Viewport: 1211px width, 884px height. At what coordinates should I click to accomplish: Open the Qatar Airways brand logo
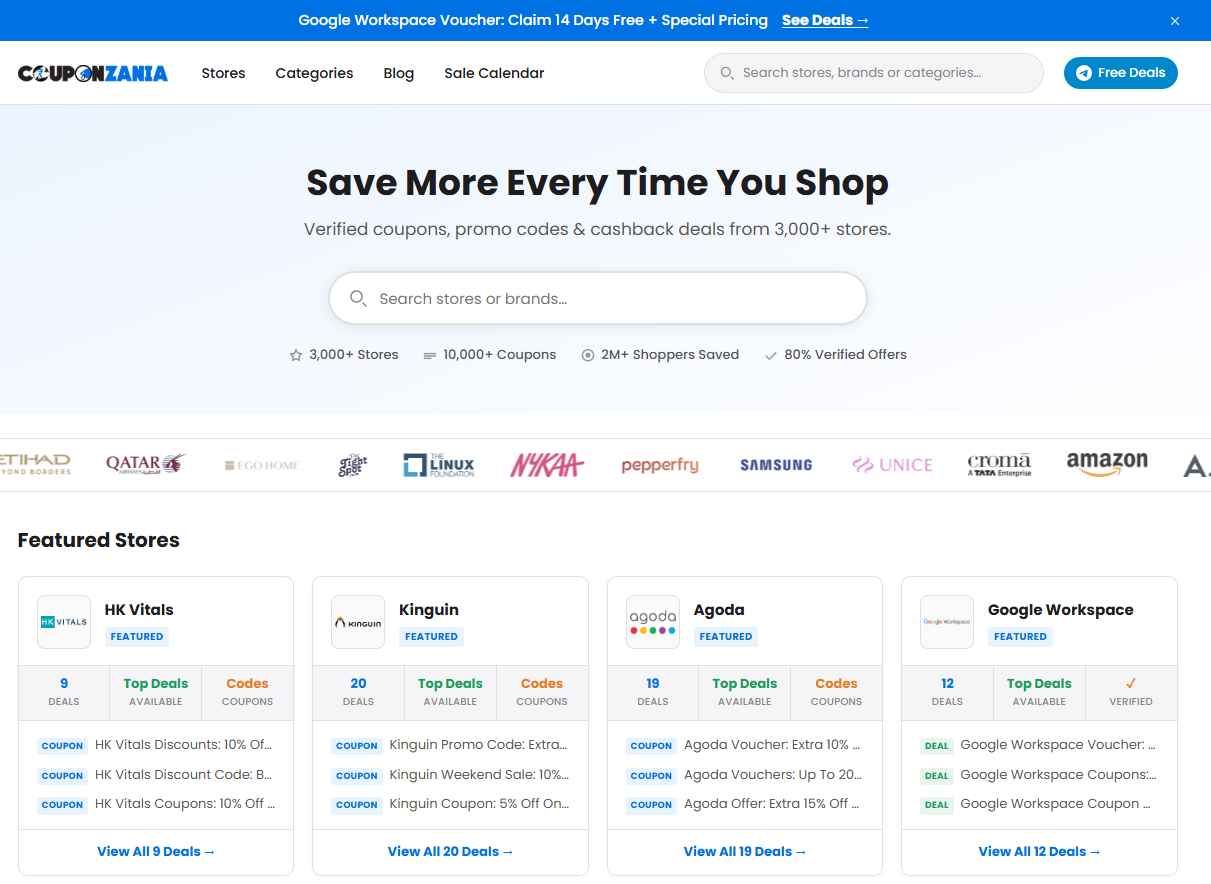tap(146, 464)
